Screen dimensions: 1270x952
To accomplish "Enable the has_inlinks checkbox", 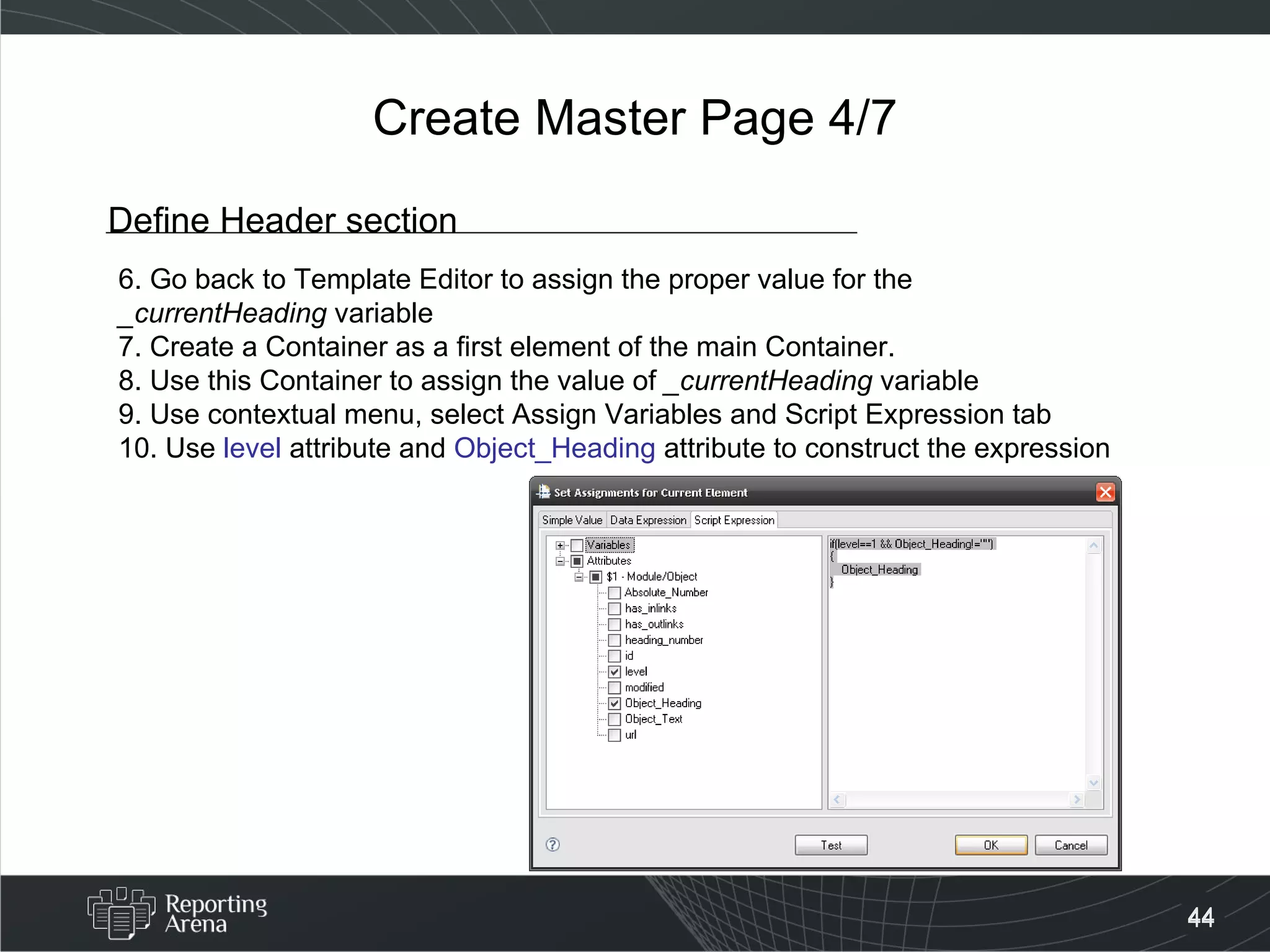I will (x=615, y=609).
